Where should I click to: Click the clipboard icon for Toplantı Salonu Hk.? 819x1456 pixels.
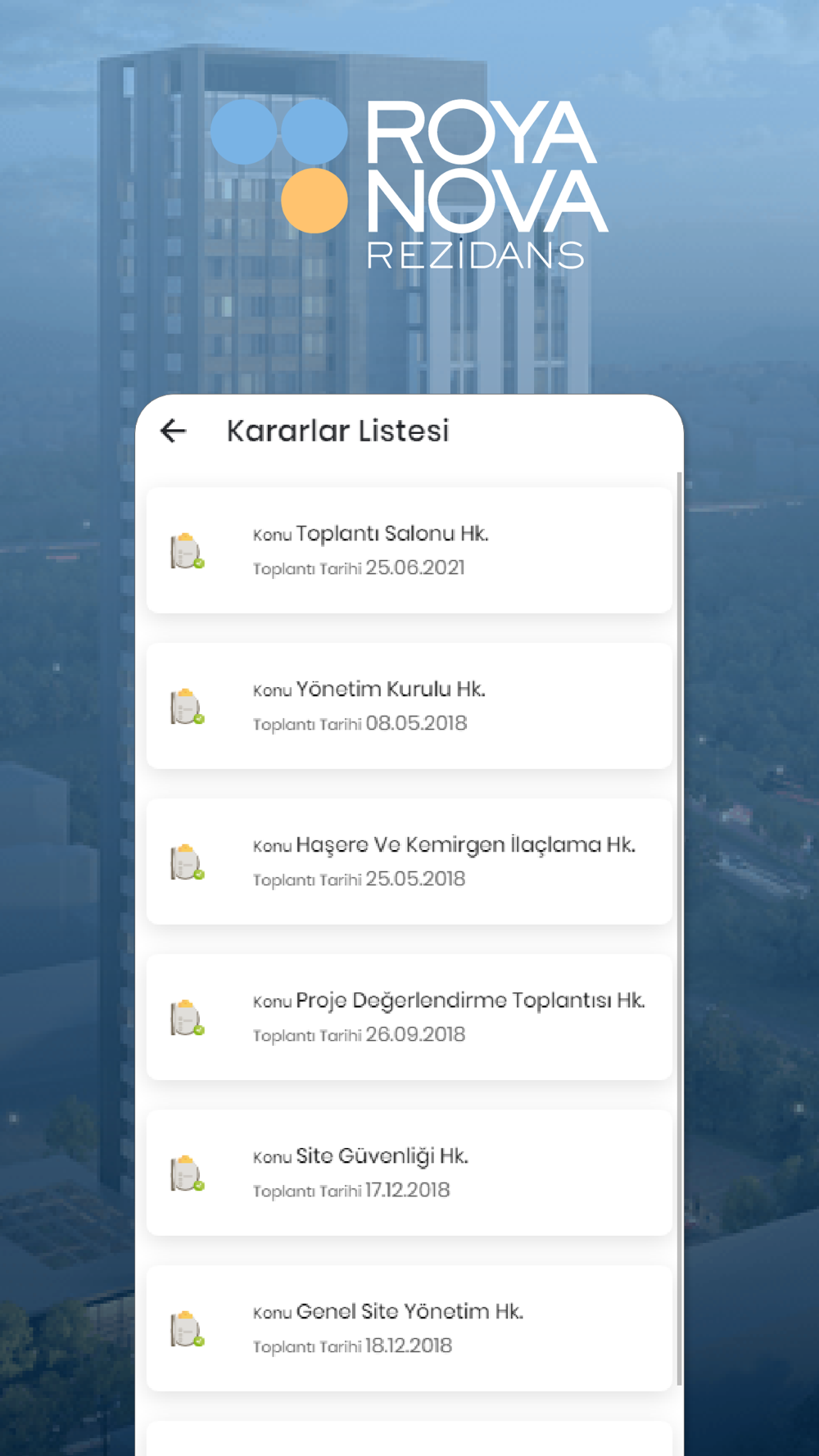pos(187,550)
